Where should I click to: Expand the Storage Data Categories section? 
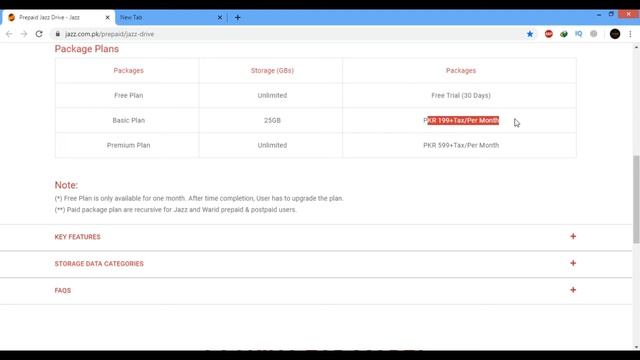tap(316, 264)
